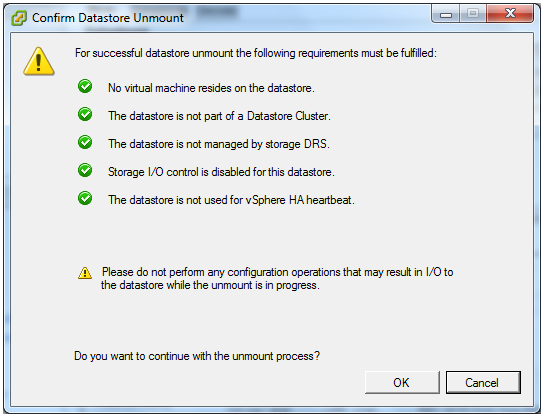Click the not managed by storage DRS text
The width and height of the screenshot is (545, 420).
point(219,144)
